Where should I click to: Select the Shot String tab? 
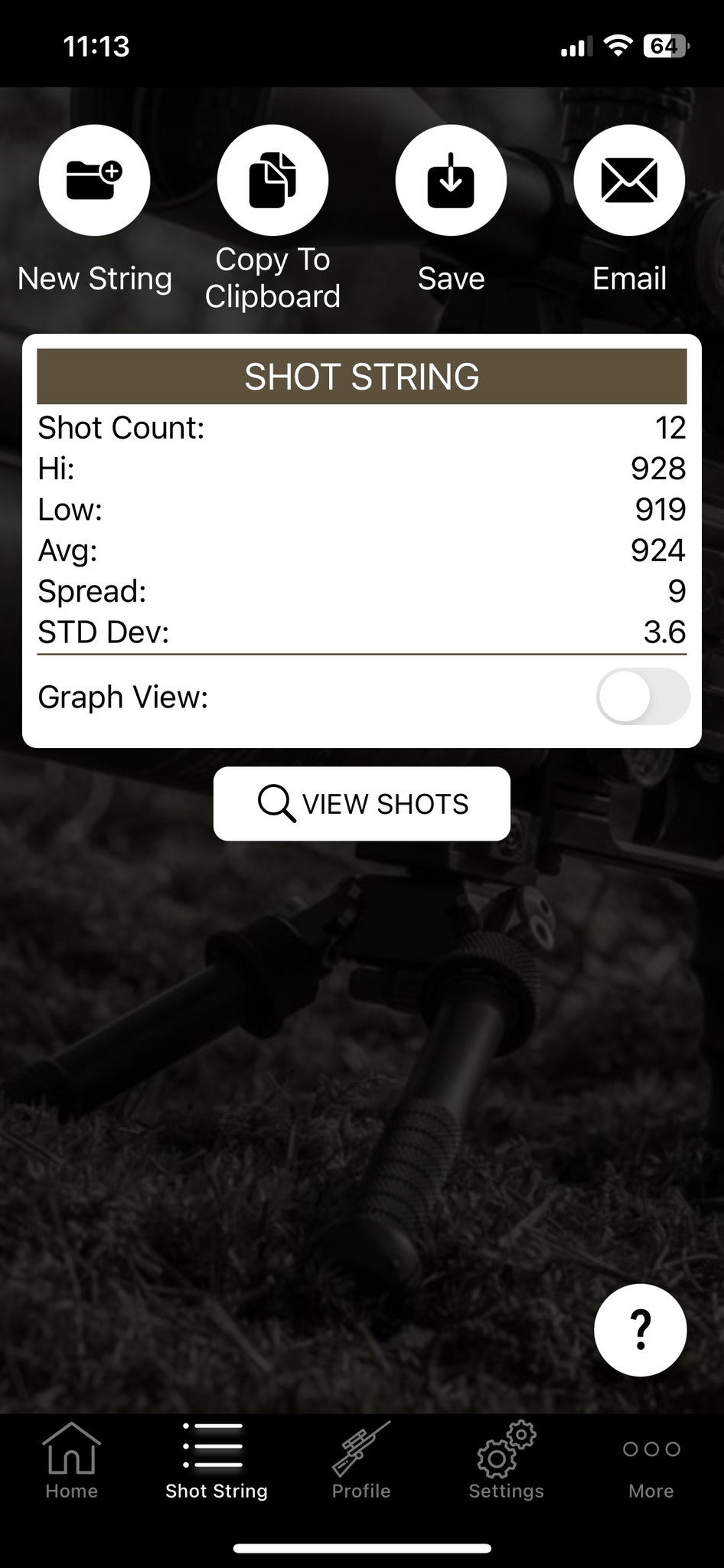click(217, 1460)
